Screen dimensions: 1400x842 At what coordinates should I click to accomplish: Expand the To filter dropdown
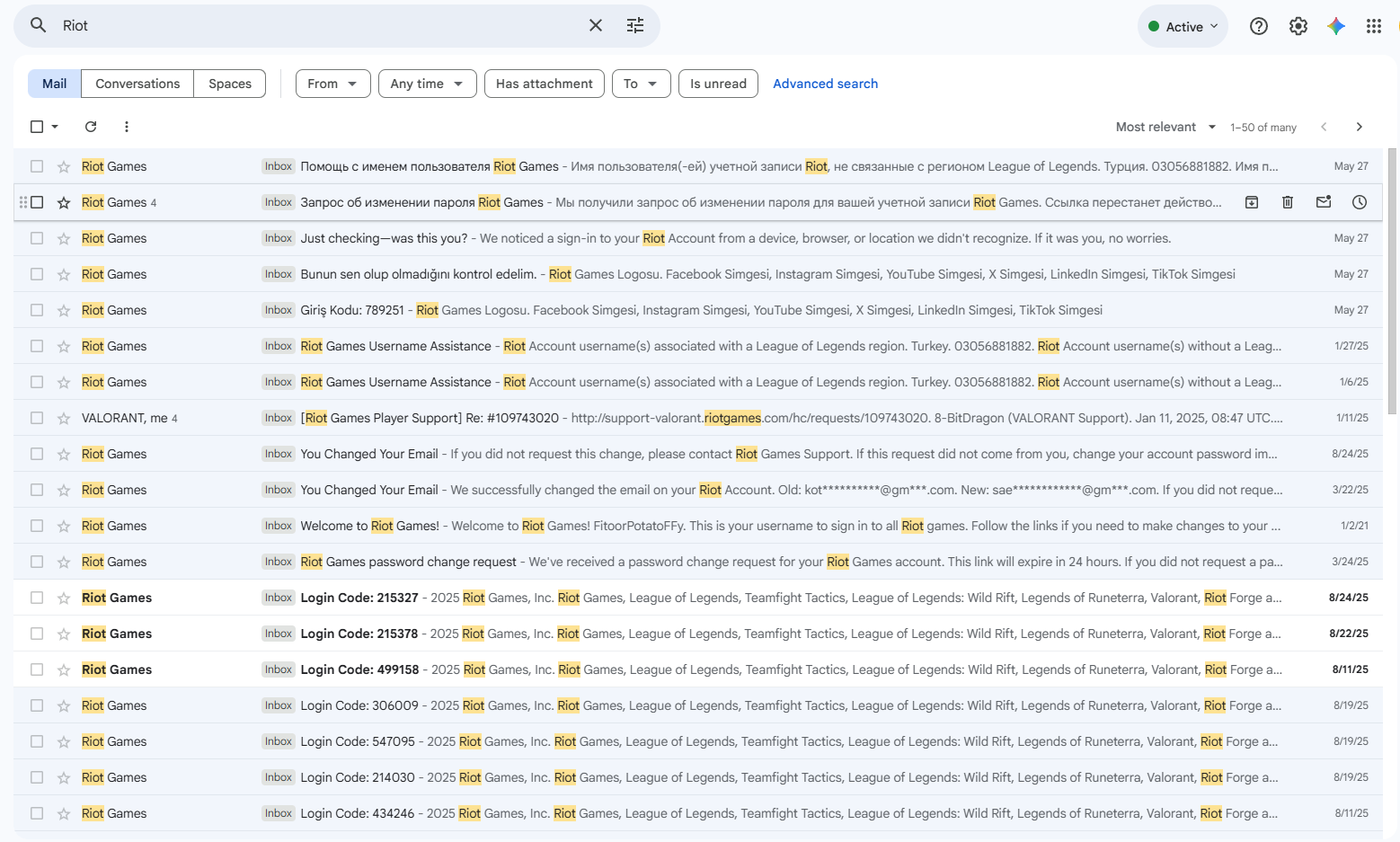641,84
